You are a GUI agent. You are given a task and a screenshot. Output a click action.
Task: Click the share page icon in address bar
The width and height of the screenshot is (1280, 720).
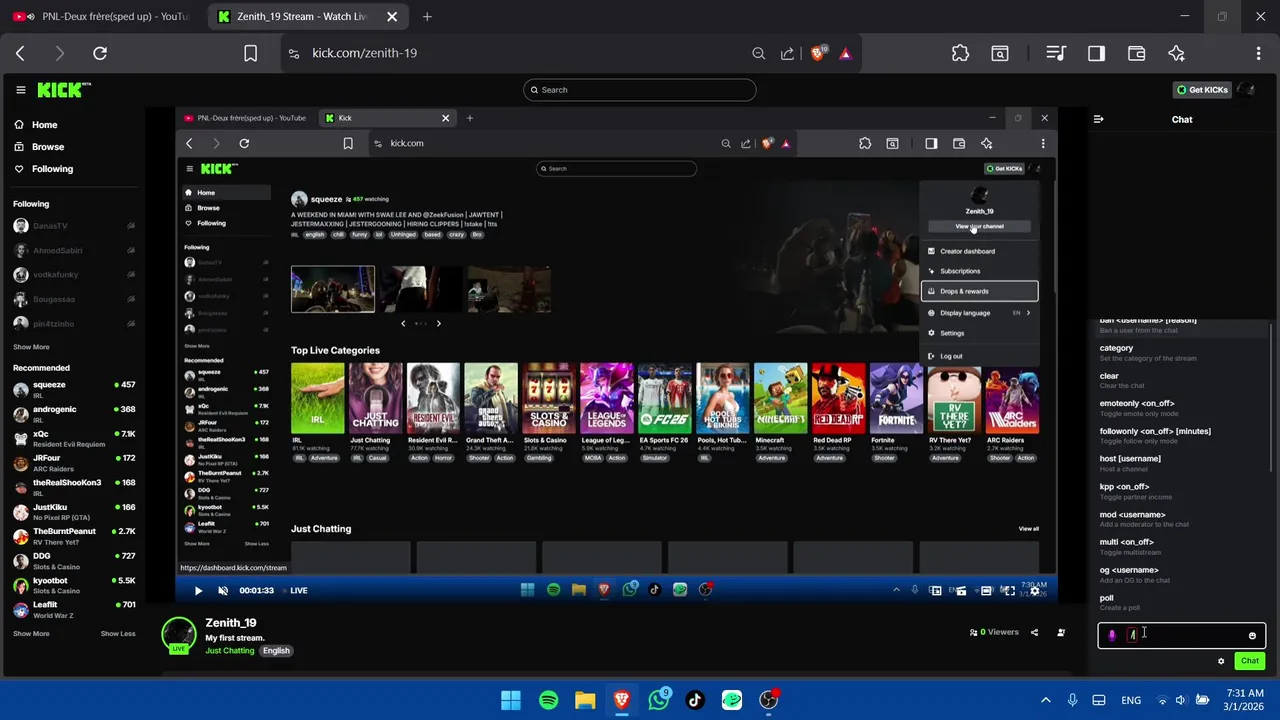[787, 53]
